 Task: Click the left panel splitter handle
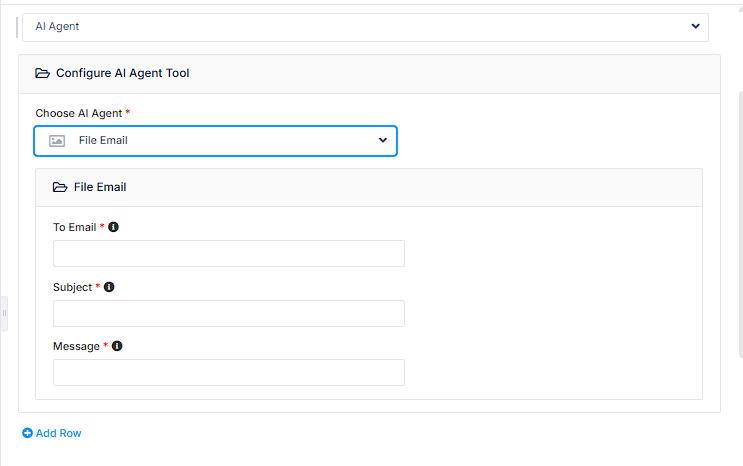click(x=4, y=313)
